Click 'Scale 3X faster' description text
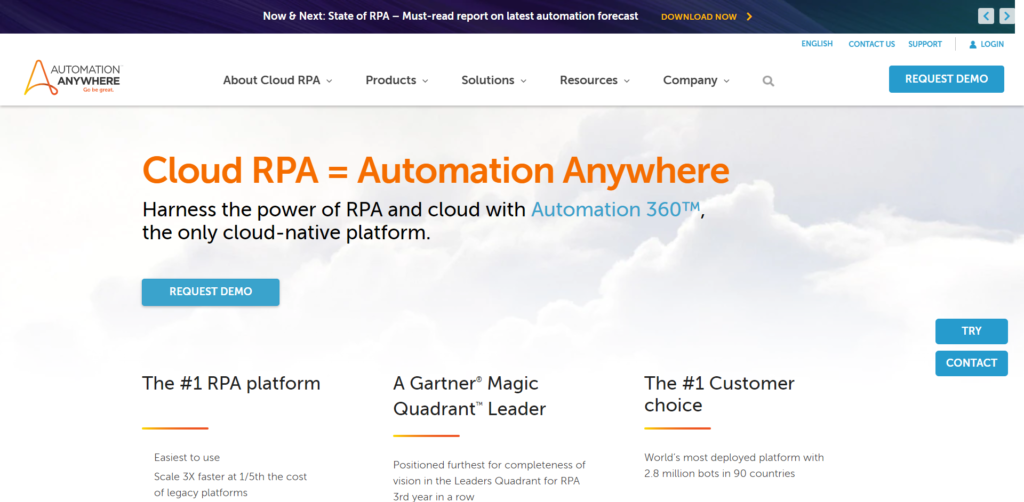1024x502 pixels. 231,484
